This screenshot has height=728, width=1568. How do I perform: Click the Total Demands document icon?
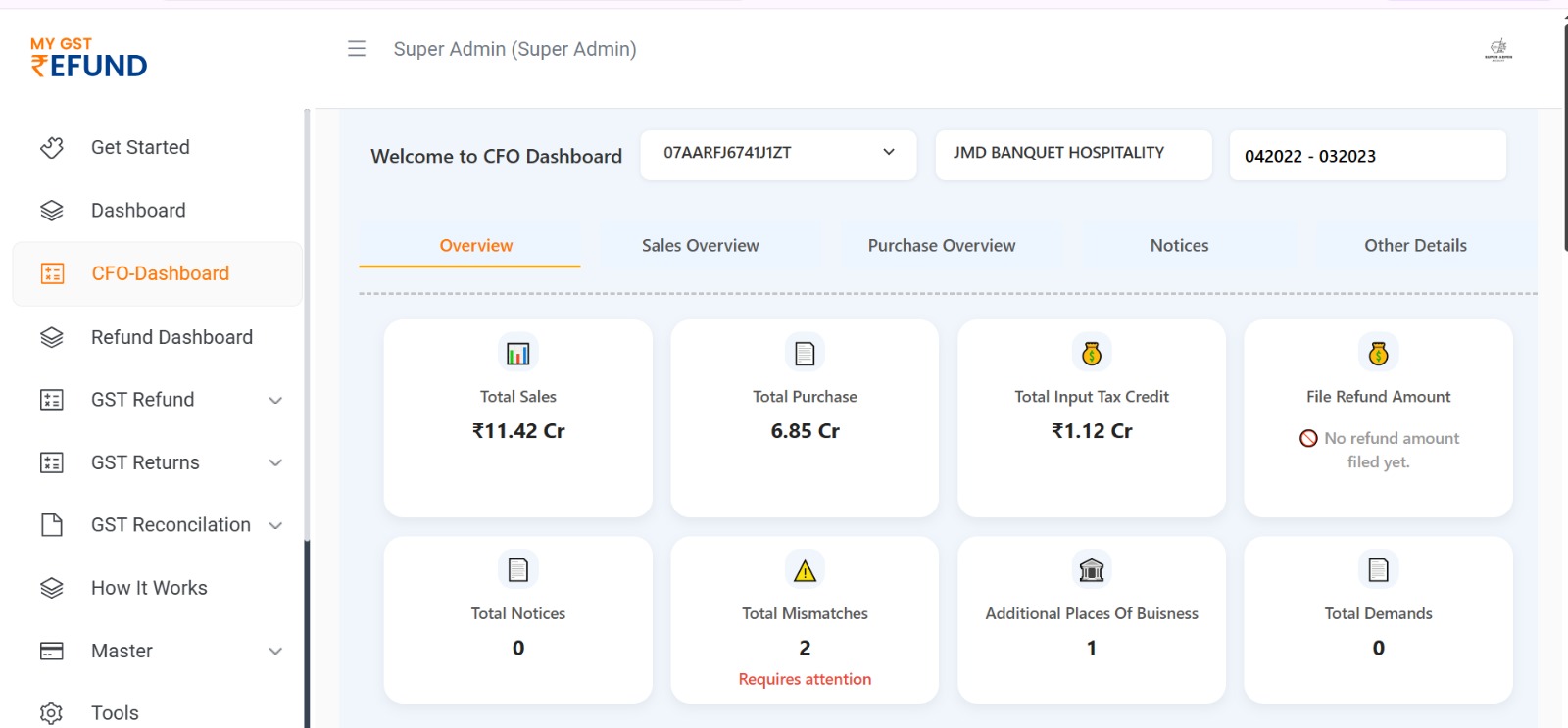coord(1379,569)
